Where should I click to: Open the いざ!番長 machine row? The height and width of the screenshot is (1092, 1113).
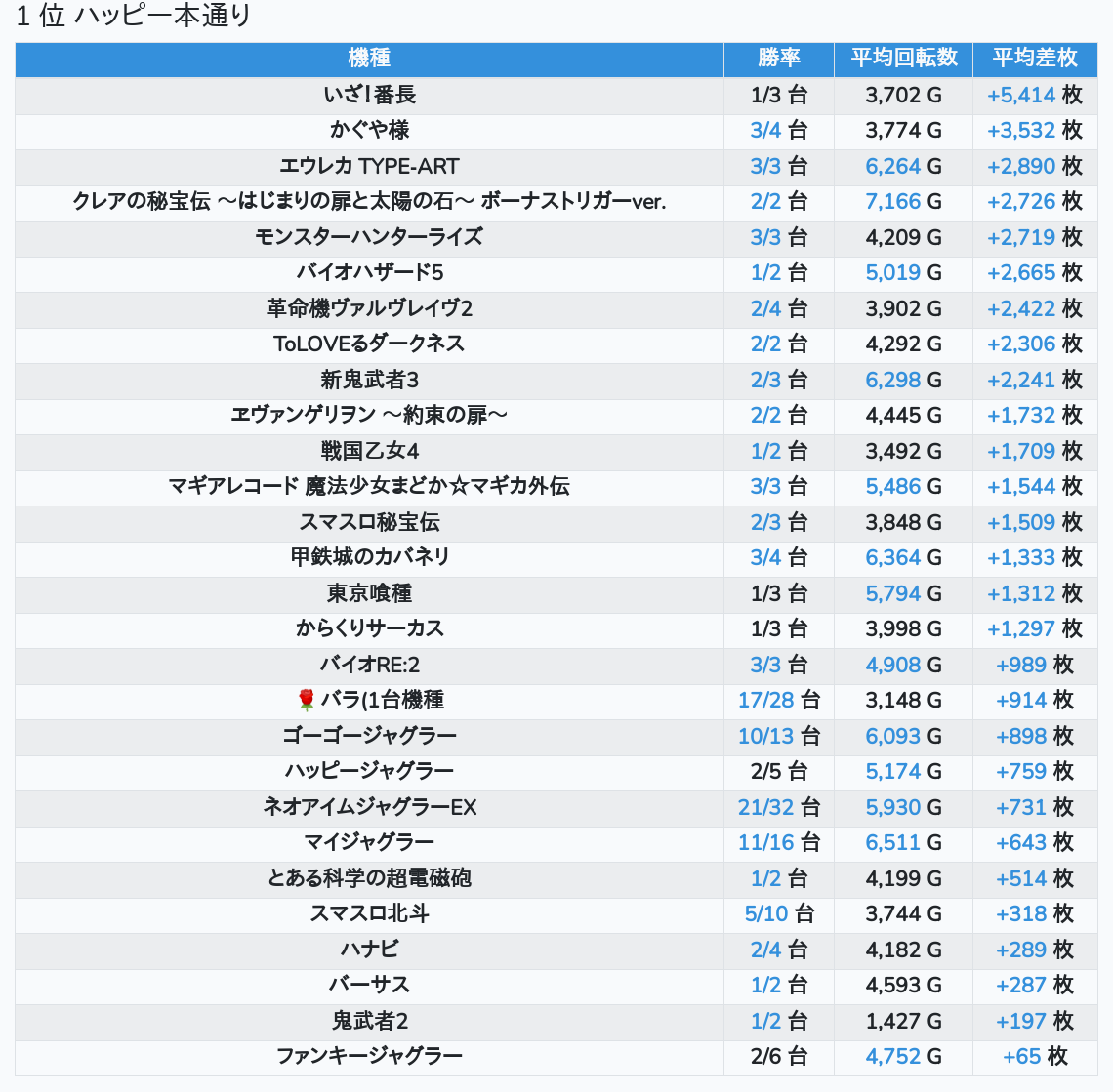click(369, 95)
